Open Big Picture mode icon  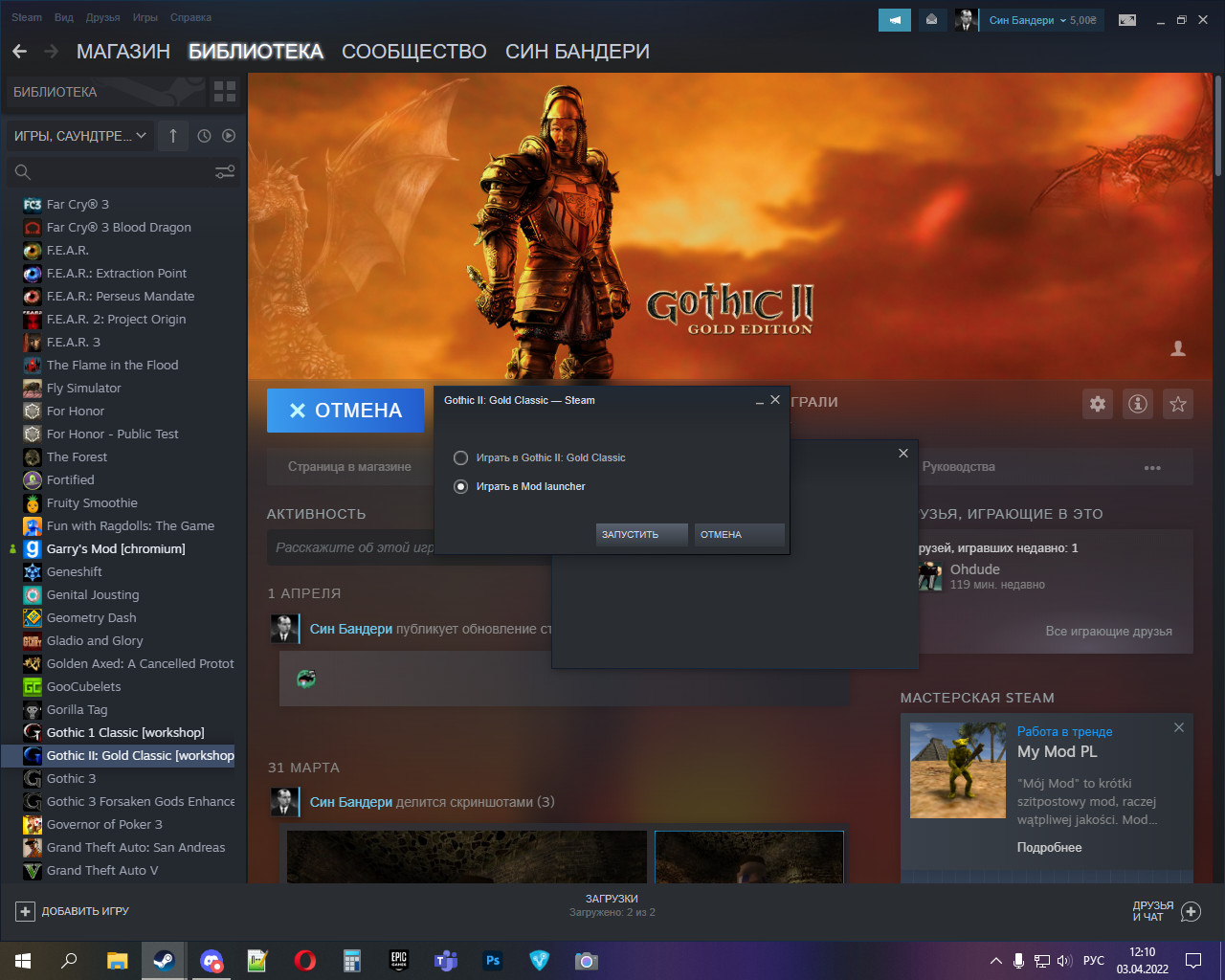[x=1127, y=20]
